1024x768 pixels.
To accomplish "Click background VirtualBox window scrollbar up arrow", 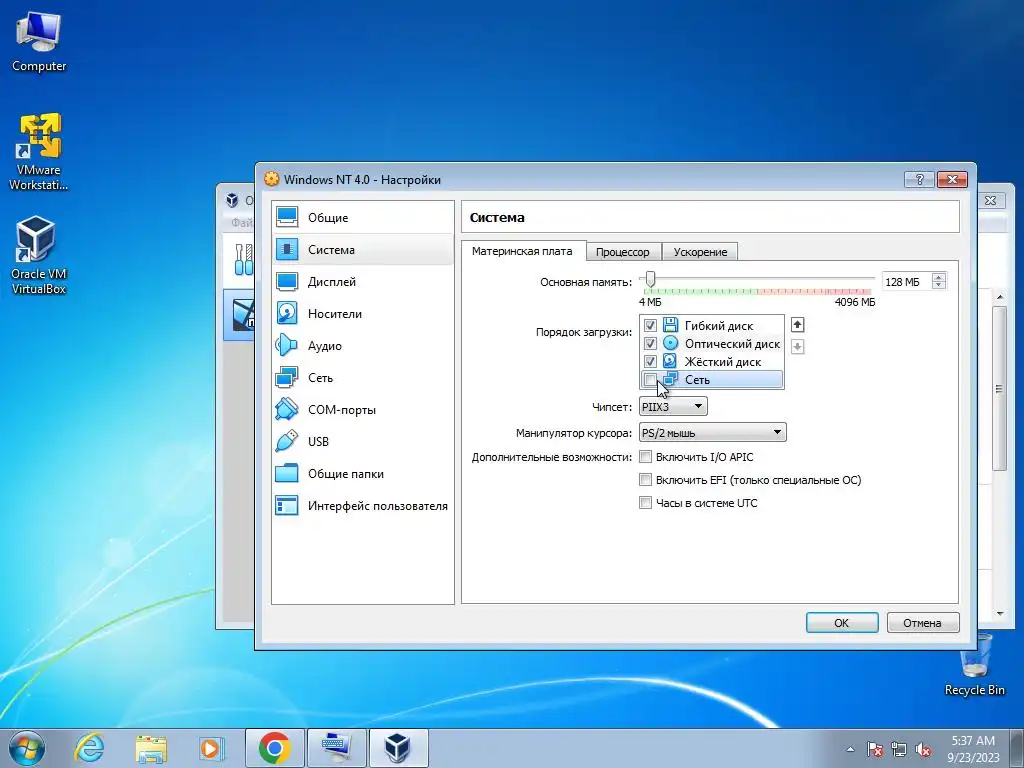I will pos(1000,297).
